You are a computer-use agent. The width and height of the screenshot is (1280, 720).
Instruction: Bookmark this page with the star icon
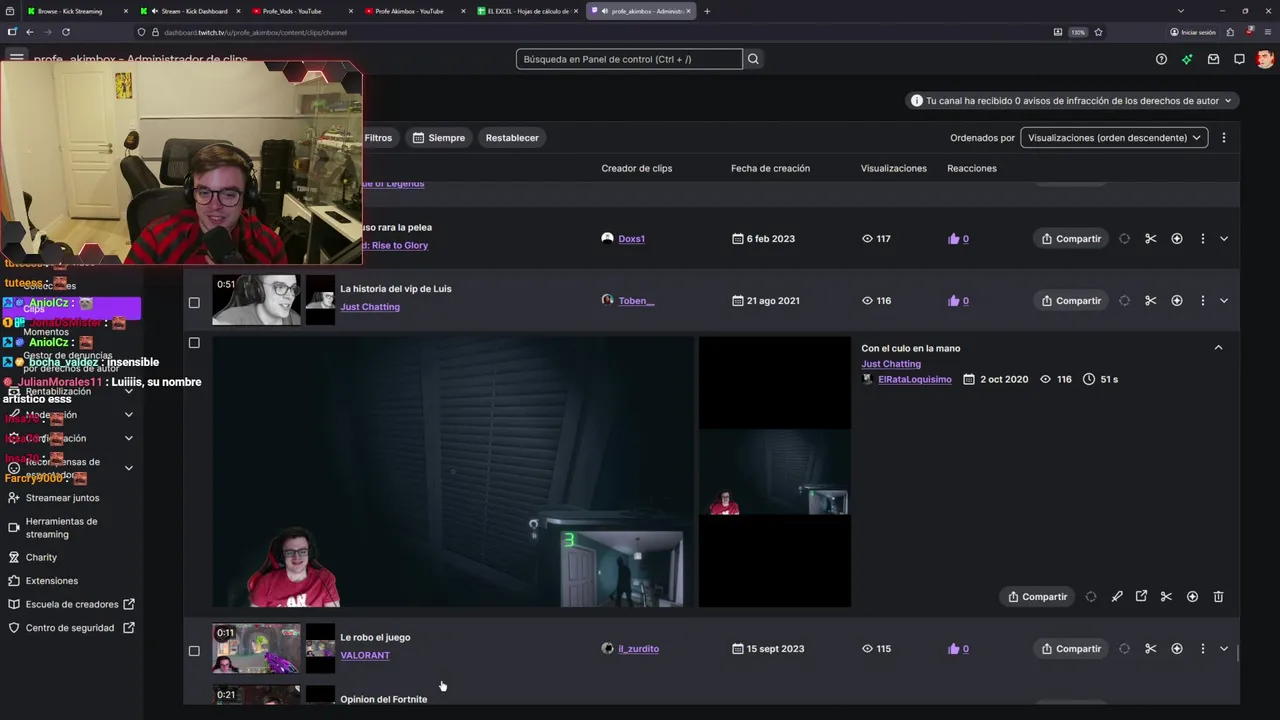coord(1098,32)
